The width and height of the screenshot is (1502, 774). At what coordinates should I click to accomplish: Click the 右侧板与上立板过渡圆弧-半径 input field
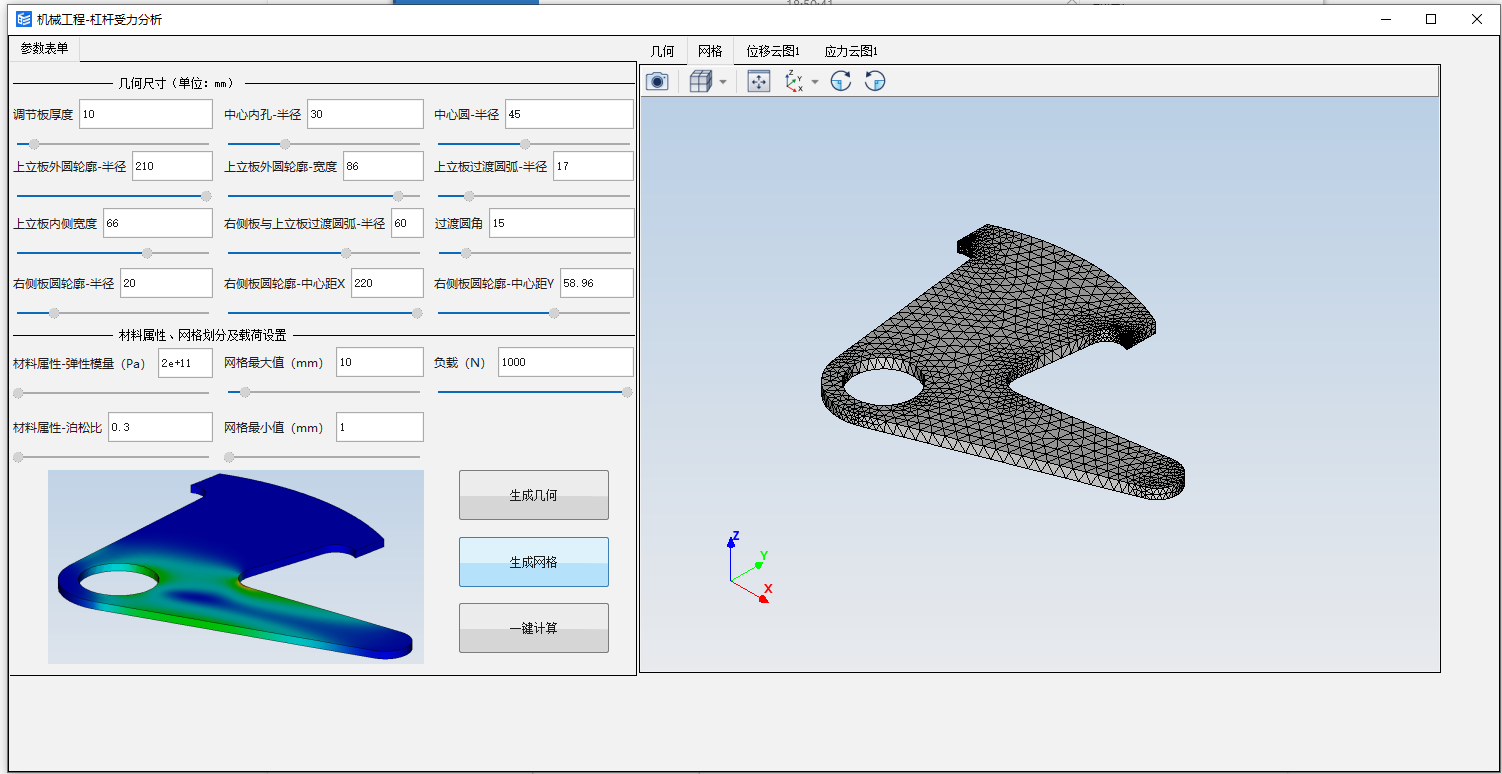coord(407,223)
